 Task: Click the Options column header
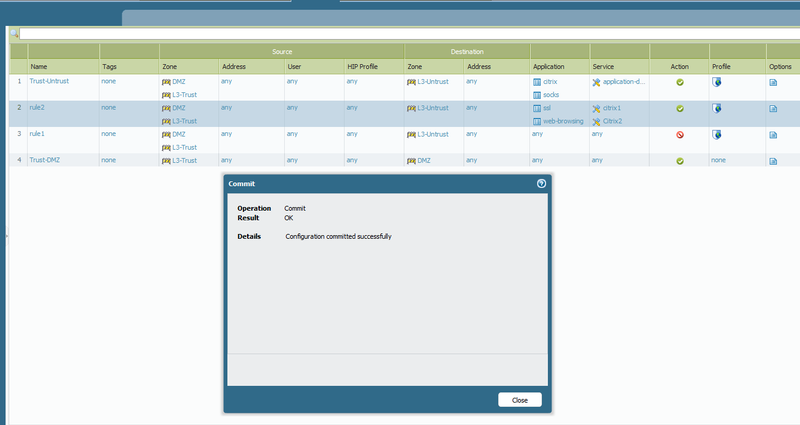(x=780, y=66)
